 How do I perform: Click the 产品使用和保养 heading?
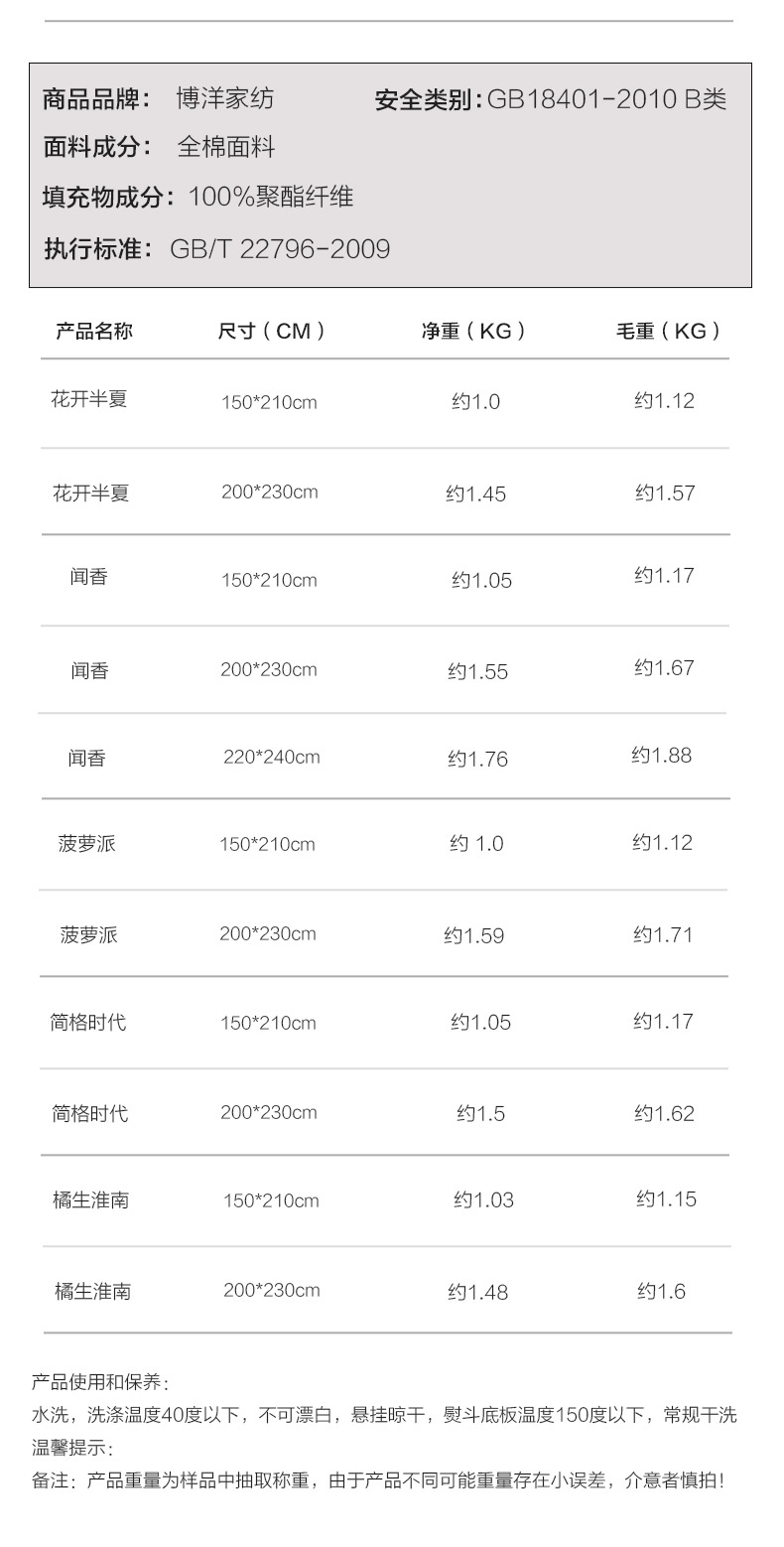[100, 1382]
